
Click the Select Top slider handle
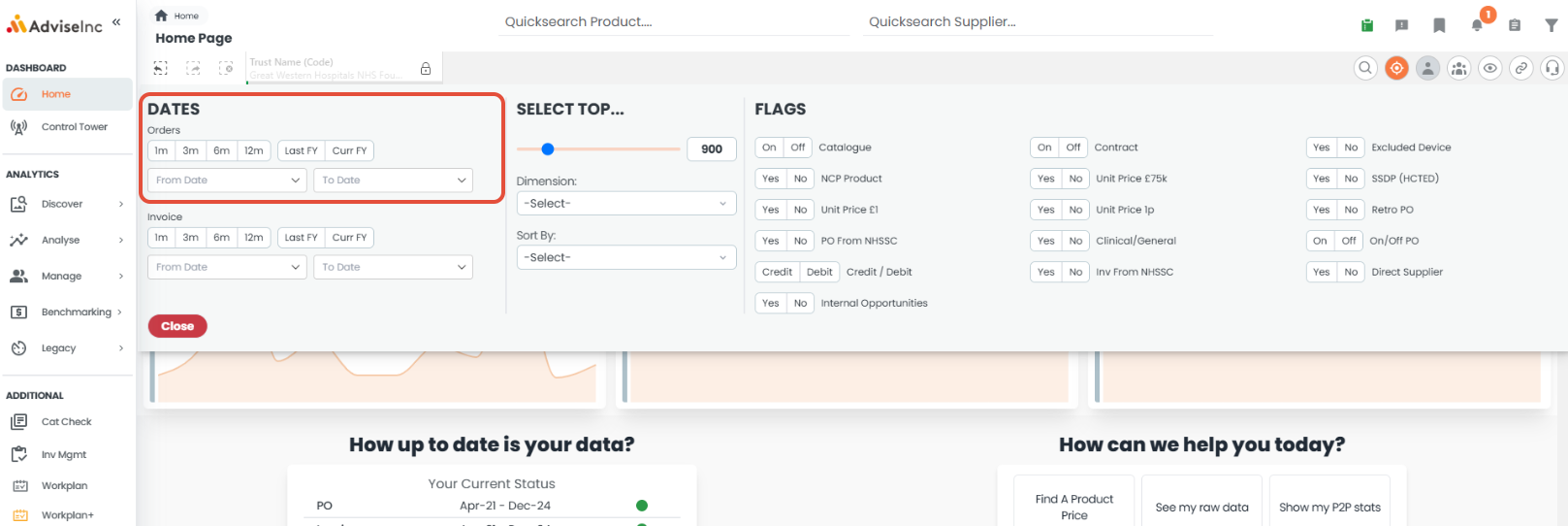tap(548, 148)
